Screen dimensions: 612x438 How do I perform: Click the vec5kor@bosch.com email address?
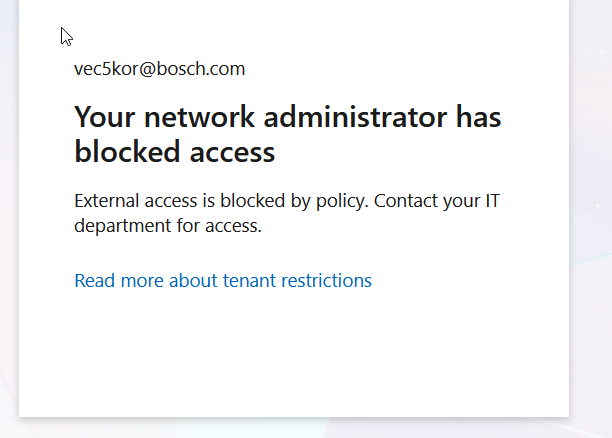(159, 69)
